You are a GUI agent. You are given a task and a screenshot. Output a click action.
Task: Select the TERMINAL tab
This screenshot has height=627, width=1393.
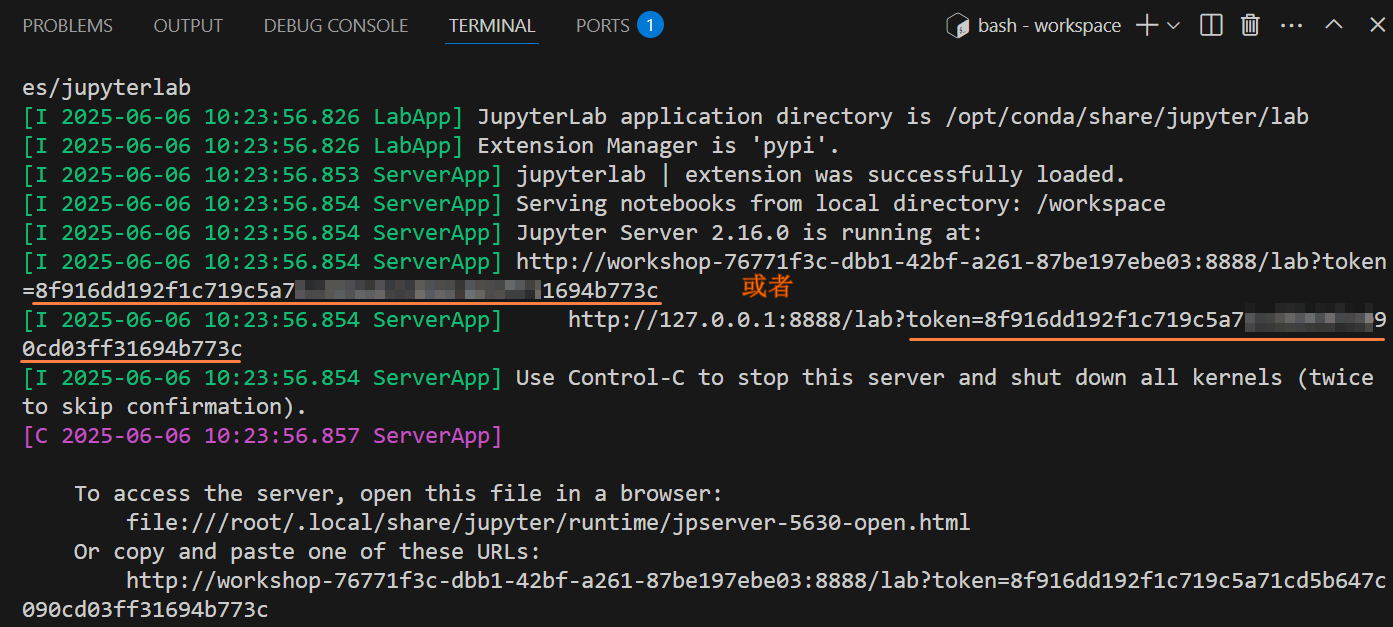pos(492,26)
